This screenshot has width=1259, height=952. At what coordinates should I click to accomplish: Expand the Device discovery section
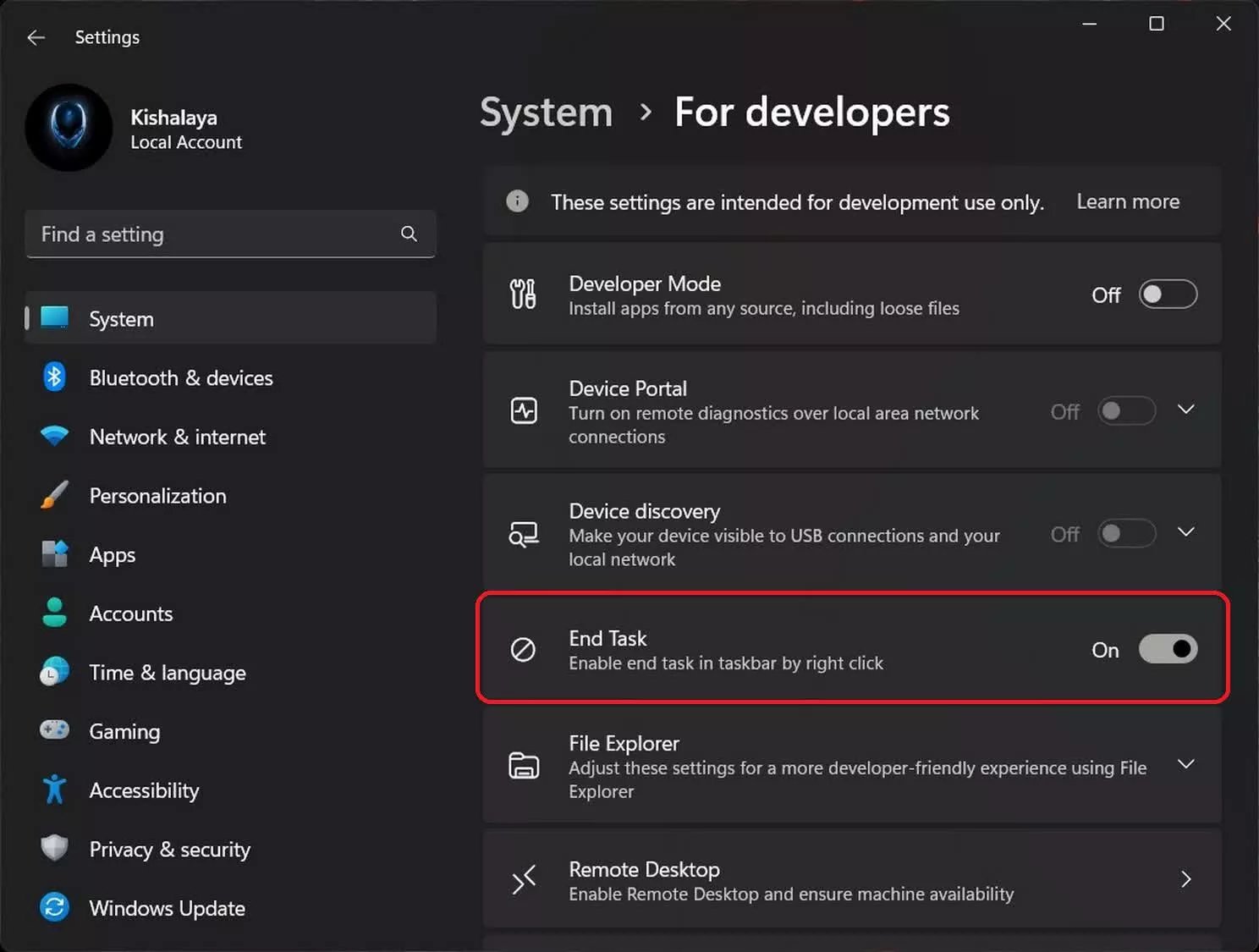coord(1185,532)
